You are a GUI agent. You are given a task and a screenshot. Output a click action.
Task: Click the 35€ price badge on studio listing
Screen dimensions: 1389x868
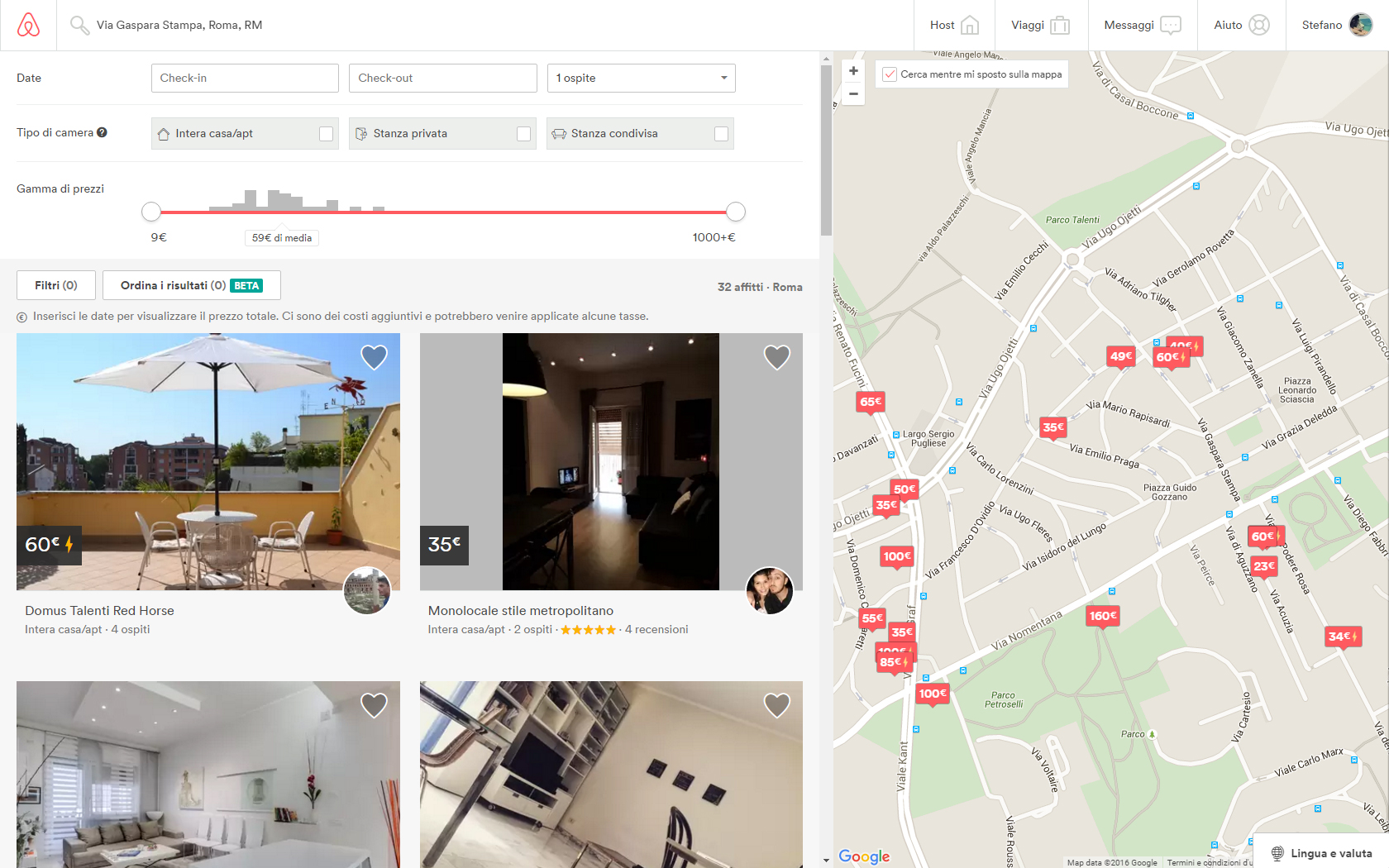click(444, 545)
